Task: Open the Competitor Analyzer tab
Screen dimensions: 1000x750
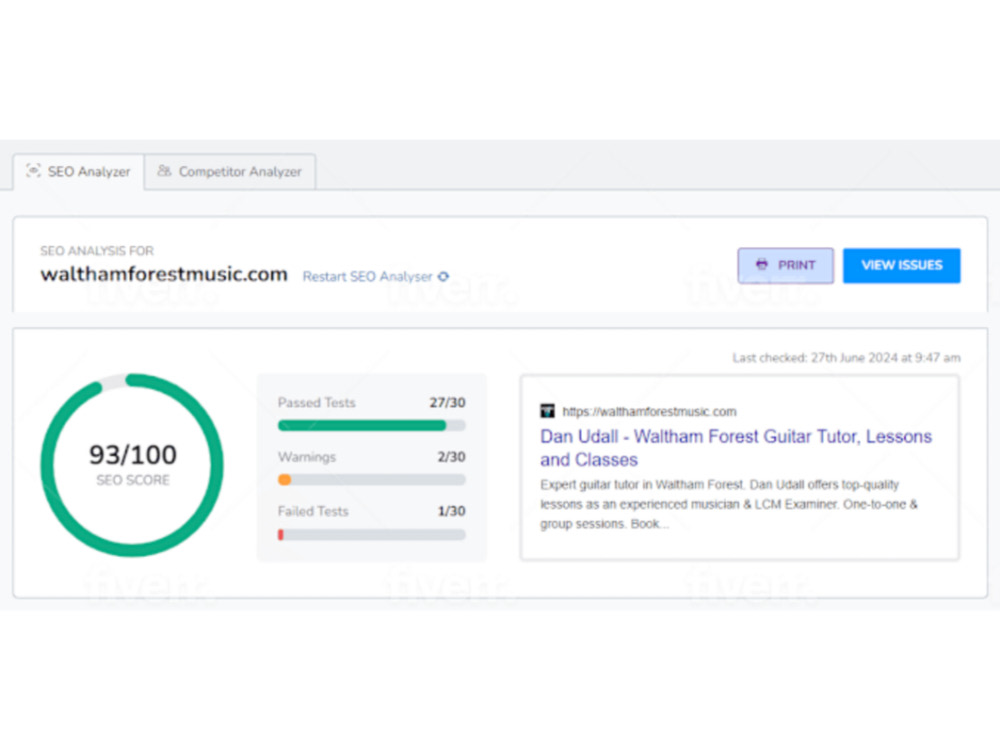Action: (230, 172)
